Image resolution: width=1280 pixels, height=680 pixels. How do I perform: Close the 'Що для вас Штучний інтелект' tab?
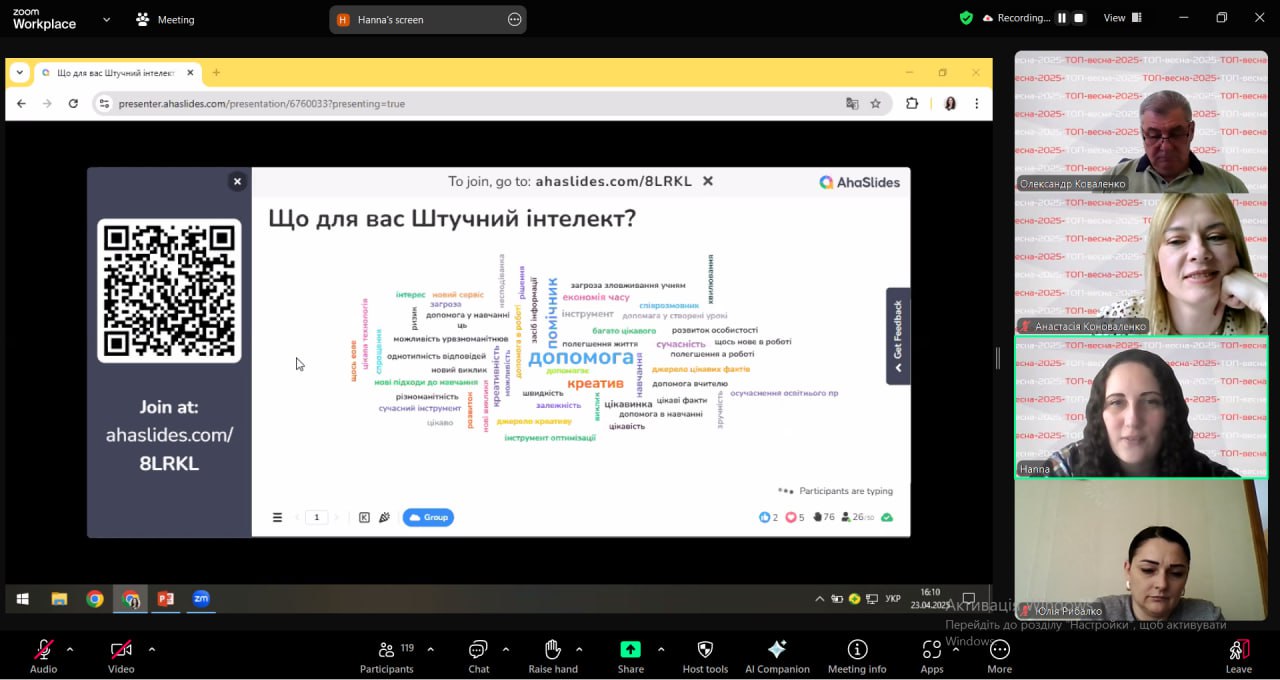point(190,72)
